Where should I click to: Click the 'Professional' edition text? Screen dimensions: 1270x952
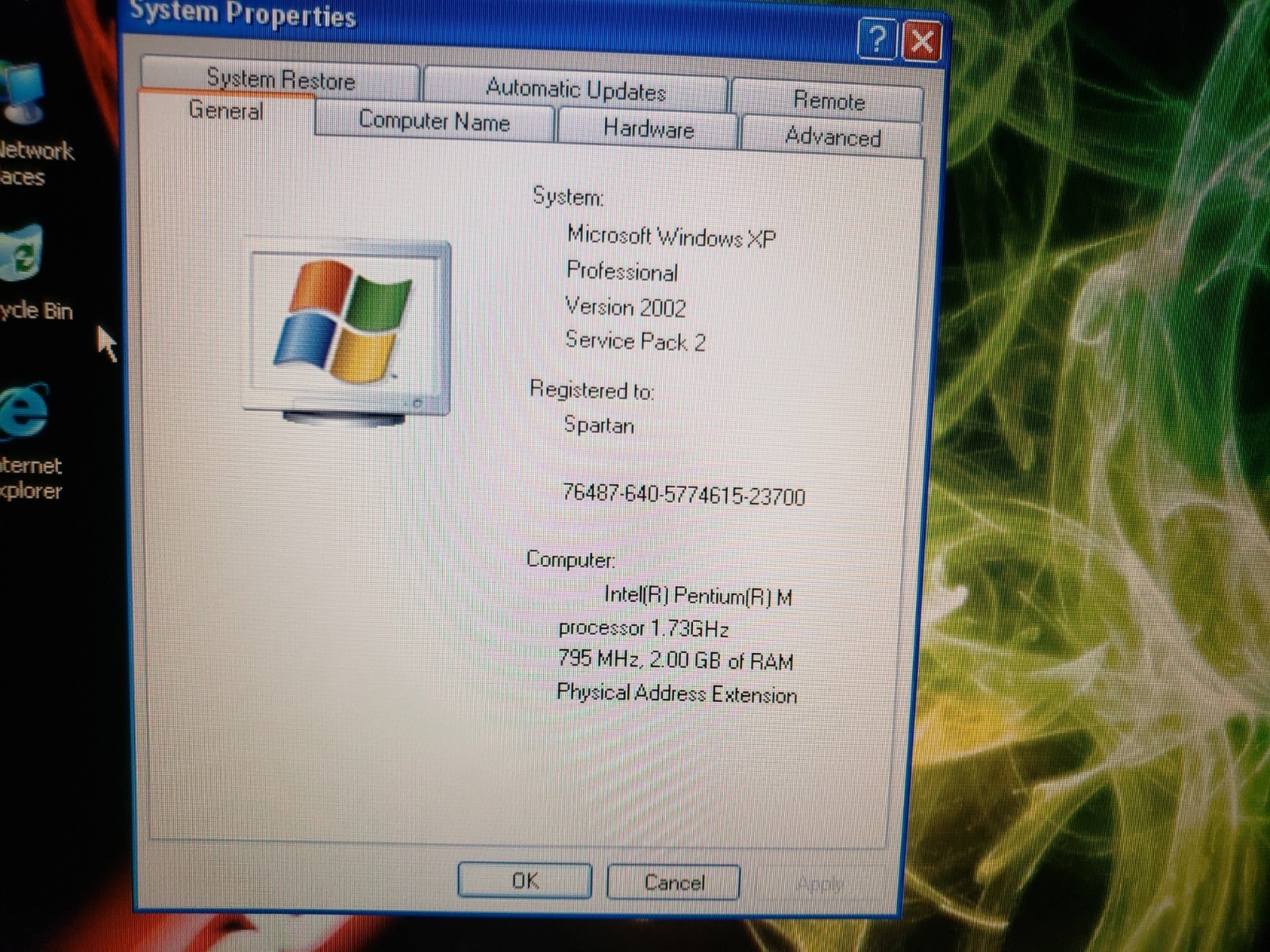point(622,271)
